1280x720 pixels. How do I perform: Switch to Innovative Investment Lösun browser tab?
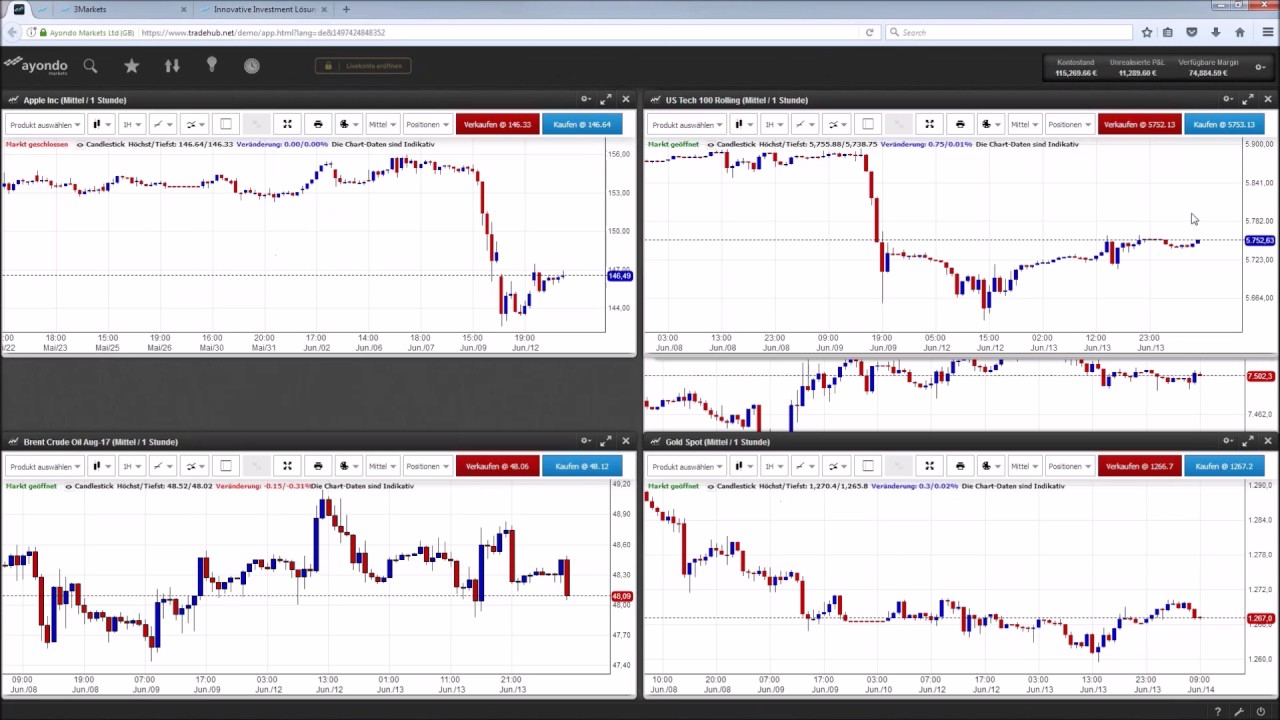[264, 9]
